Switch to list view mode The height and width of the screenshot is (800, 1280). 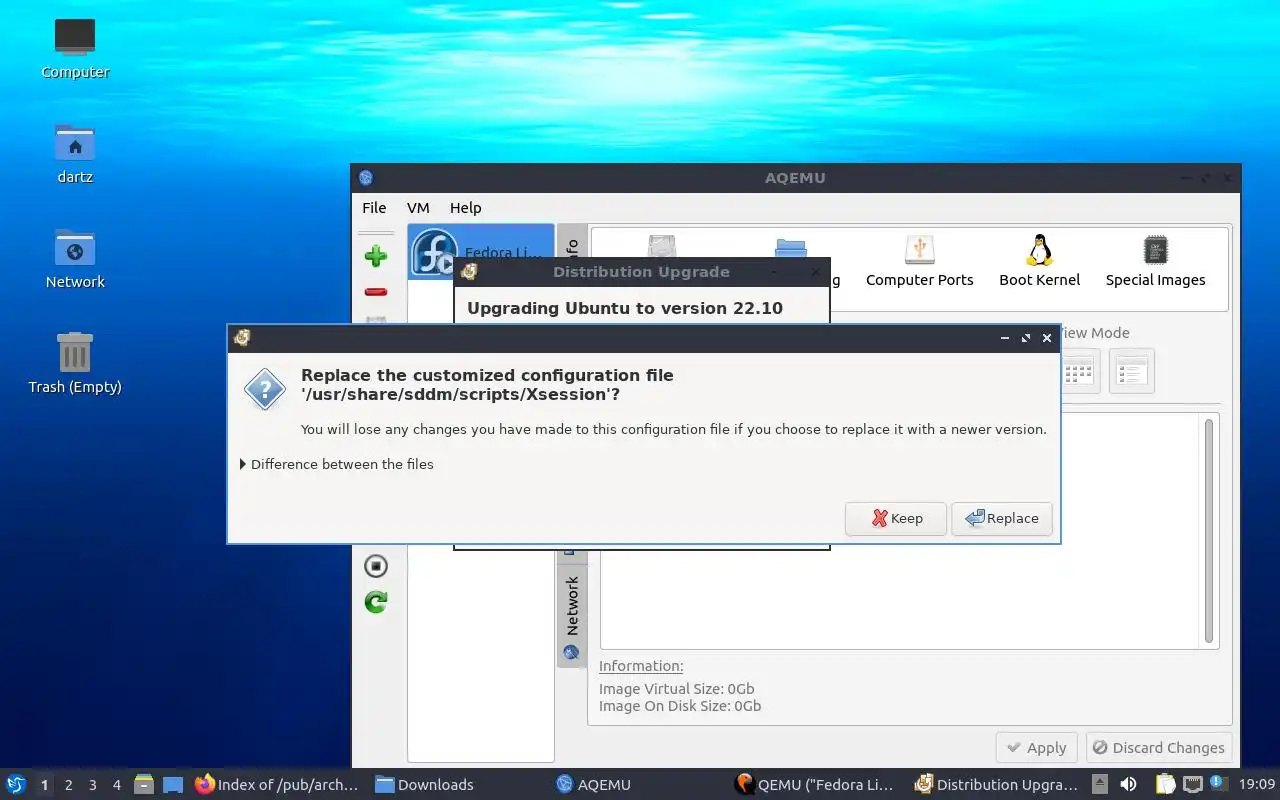tap(1132, 371)
